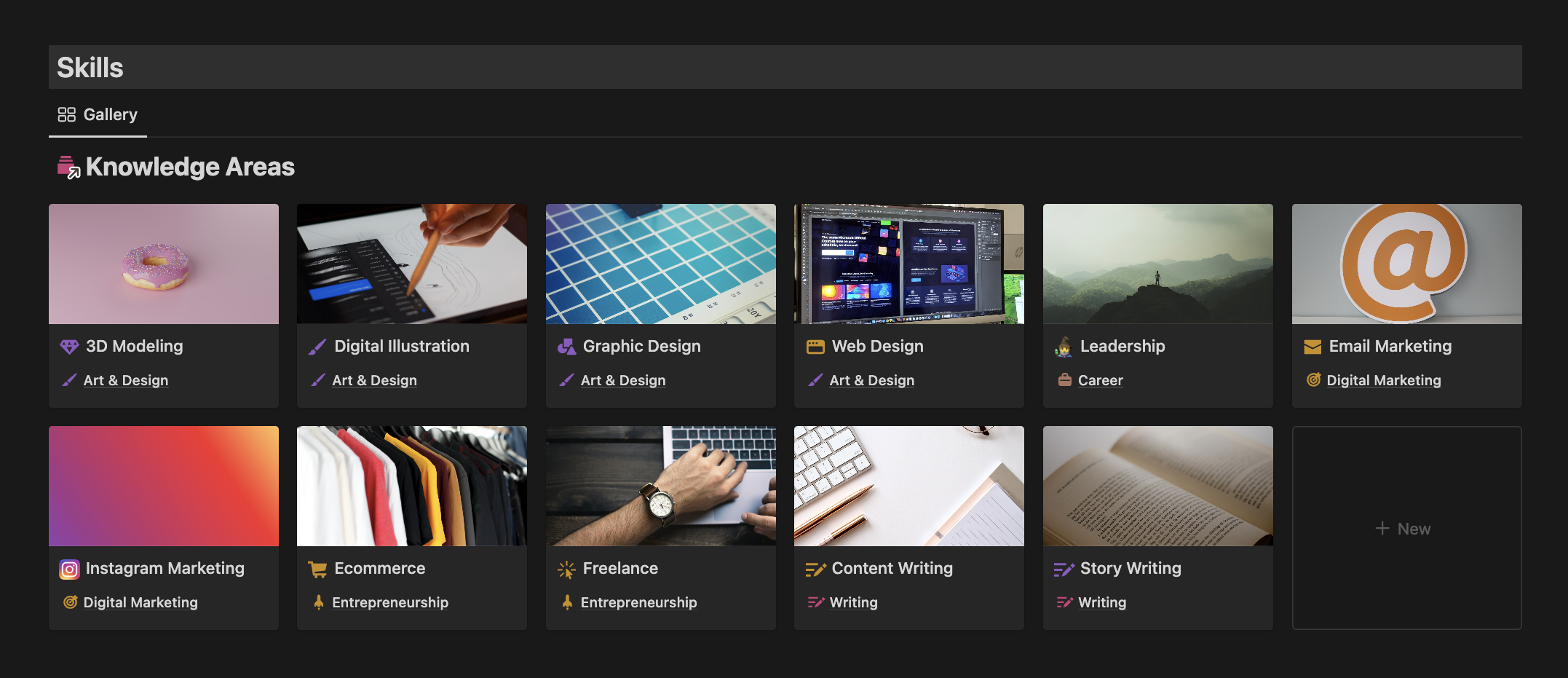Click the calendar icon next to Web Design
Viewport: 1568px width, 678px height.
coord(815,346)
